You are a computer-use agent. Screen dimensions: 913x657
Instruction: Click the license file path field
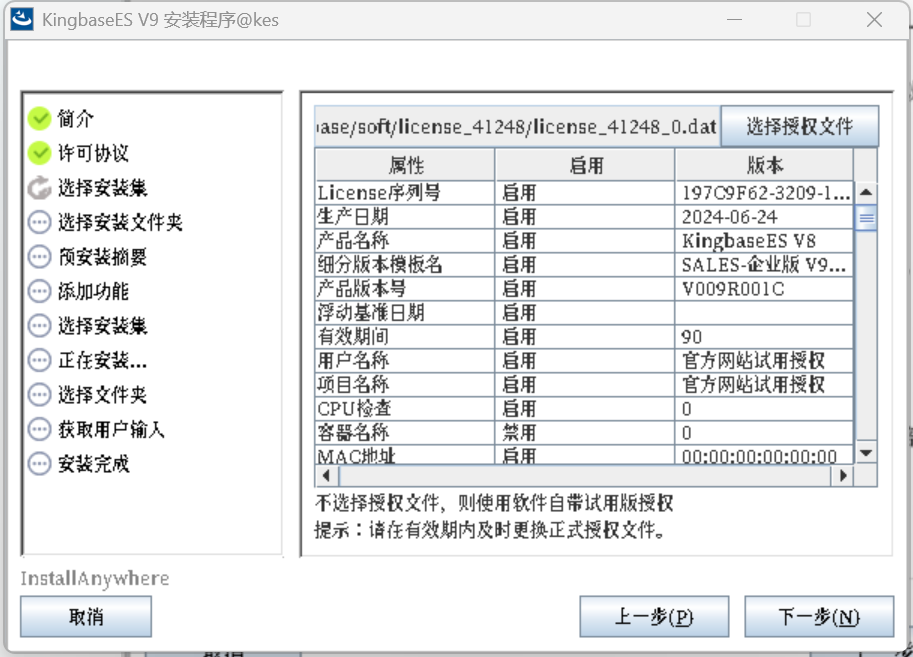(x=517, y=126)
